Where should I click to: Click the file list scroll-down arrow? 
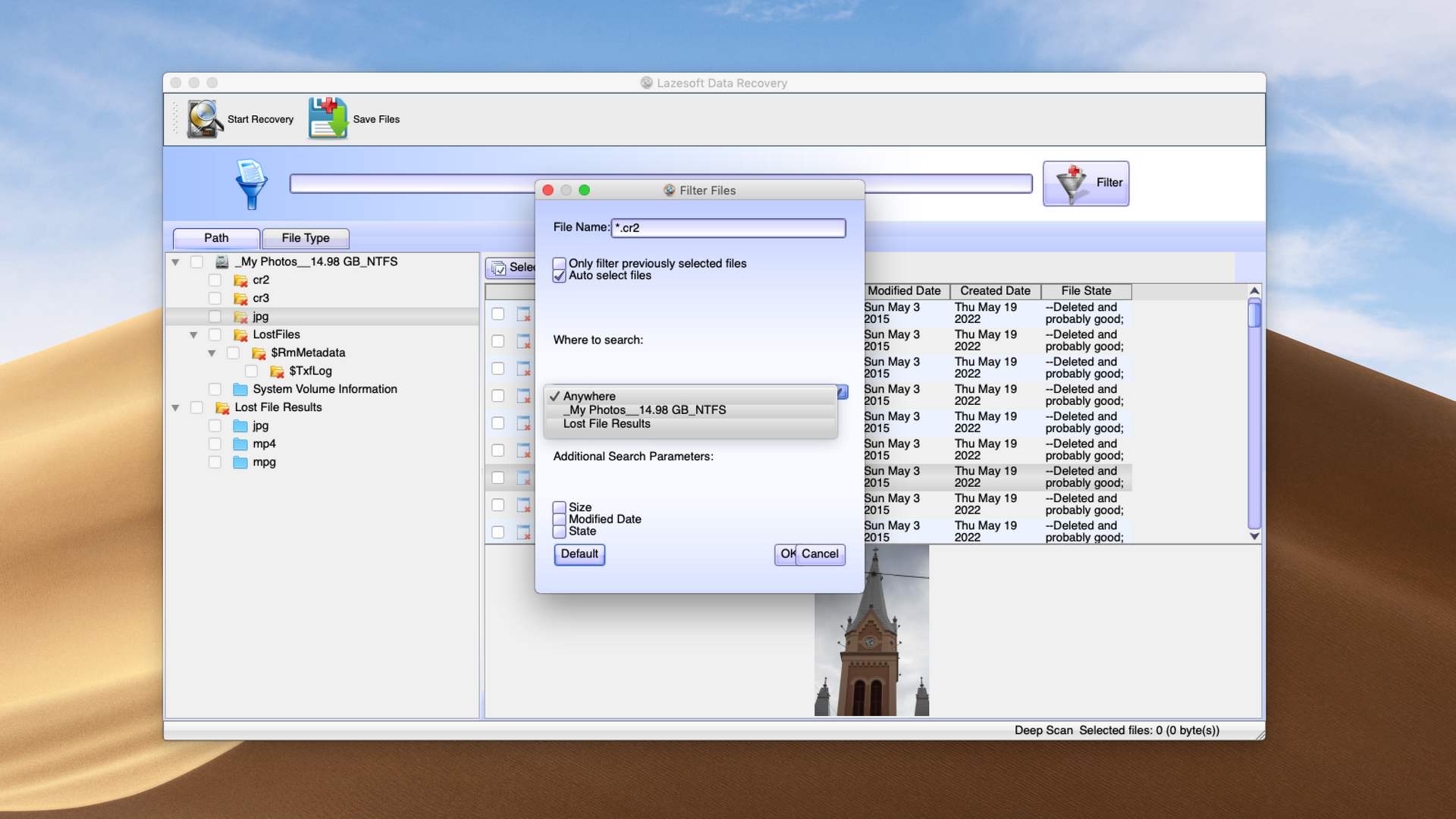[x=1254, y=536]
